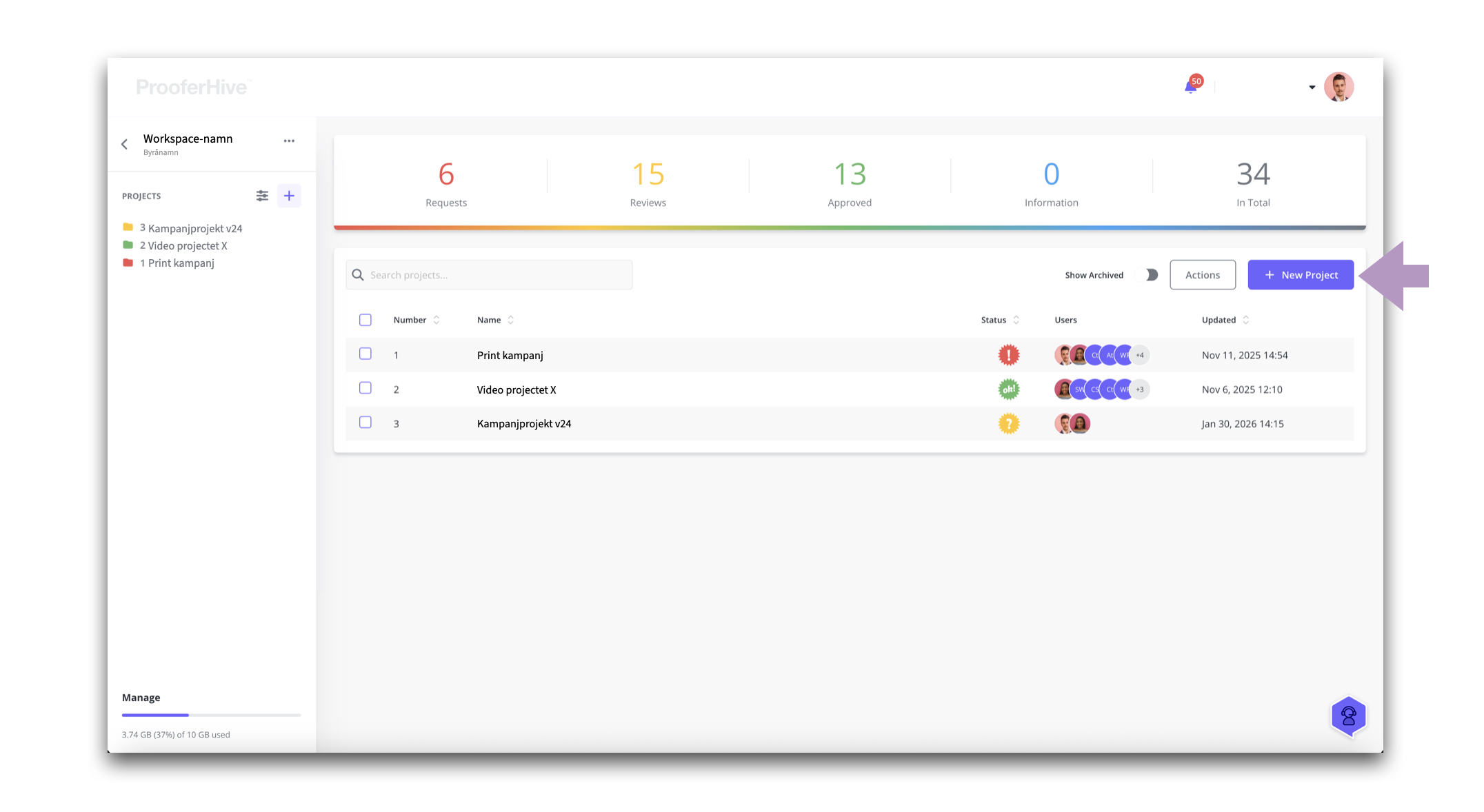This screenshot has height=812, width=1484.
Task: Click the project filter sliders icon
Action: pos(262,196)
